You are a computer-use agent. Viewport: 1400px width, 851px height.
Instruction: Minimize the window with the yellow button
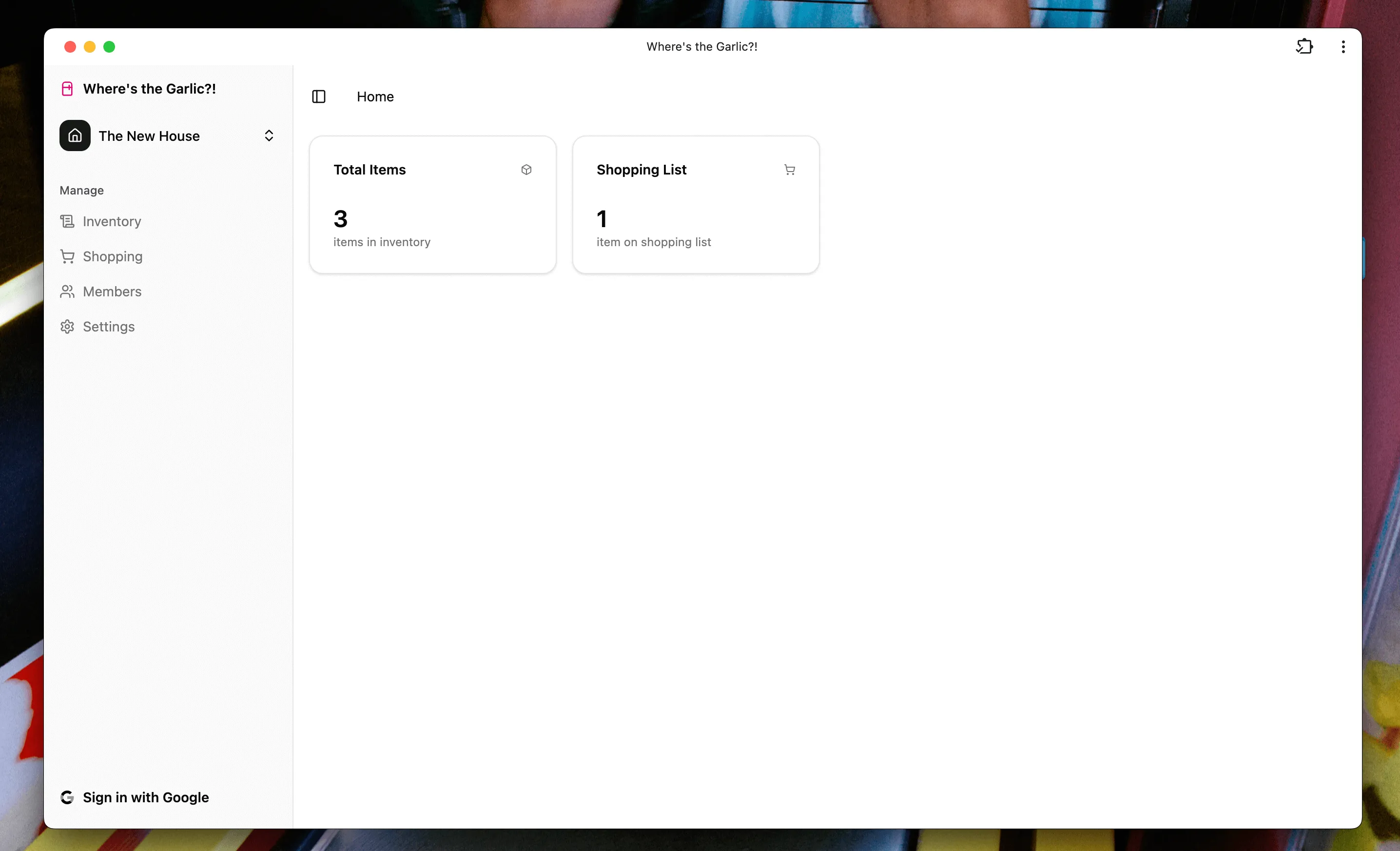coord(90,47)
